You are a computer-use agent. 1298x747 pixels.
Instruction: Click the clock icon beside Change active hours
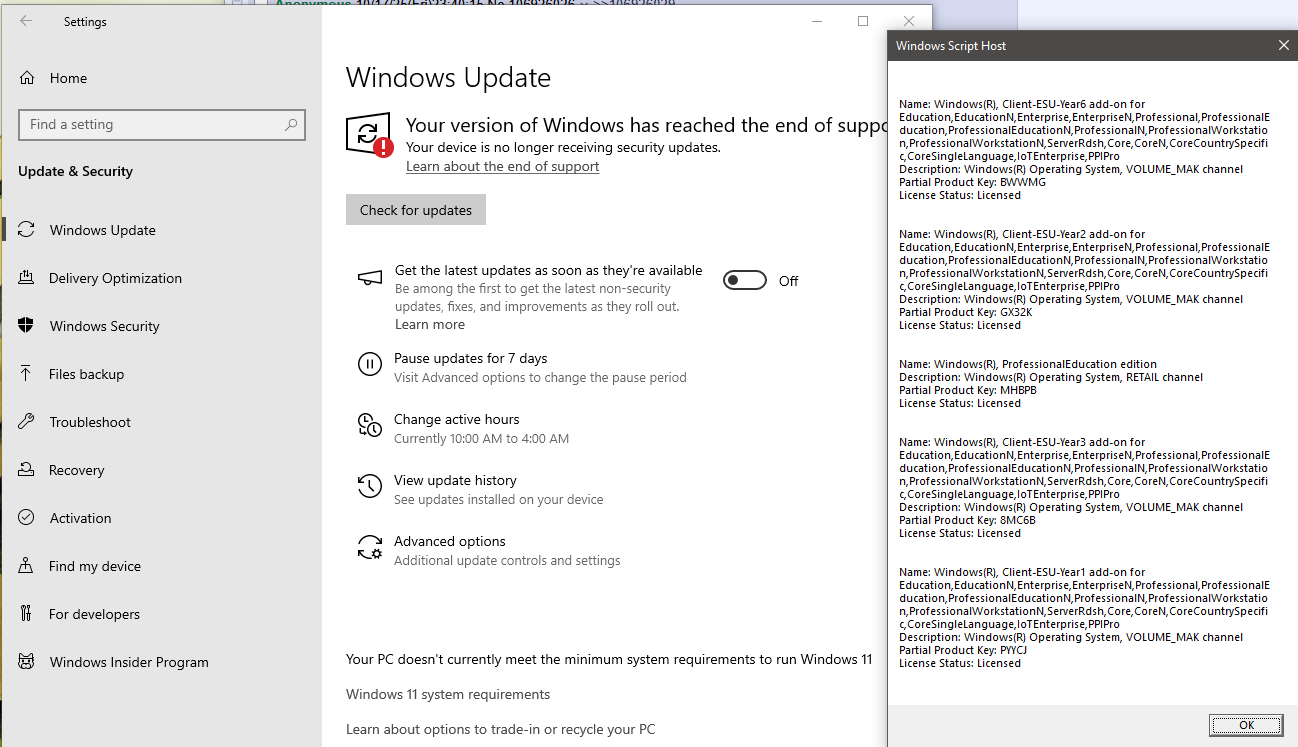(x=370, y=426)
